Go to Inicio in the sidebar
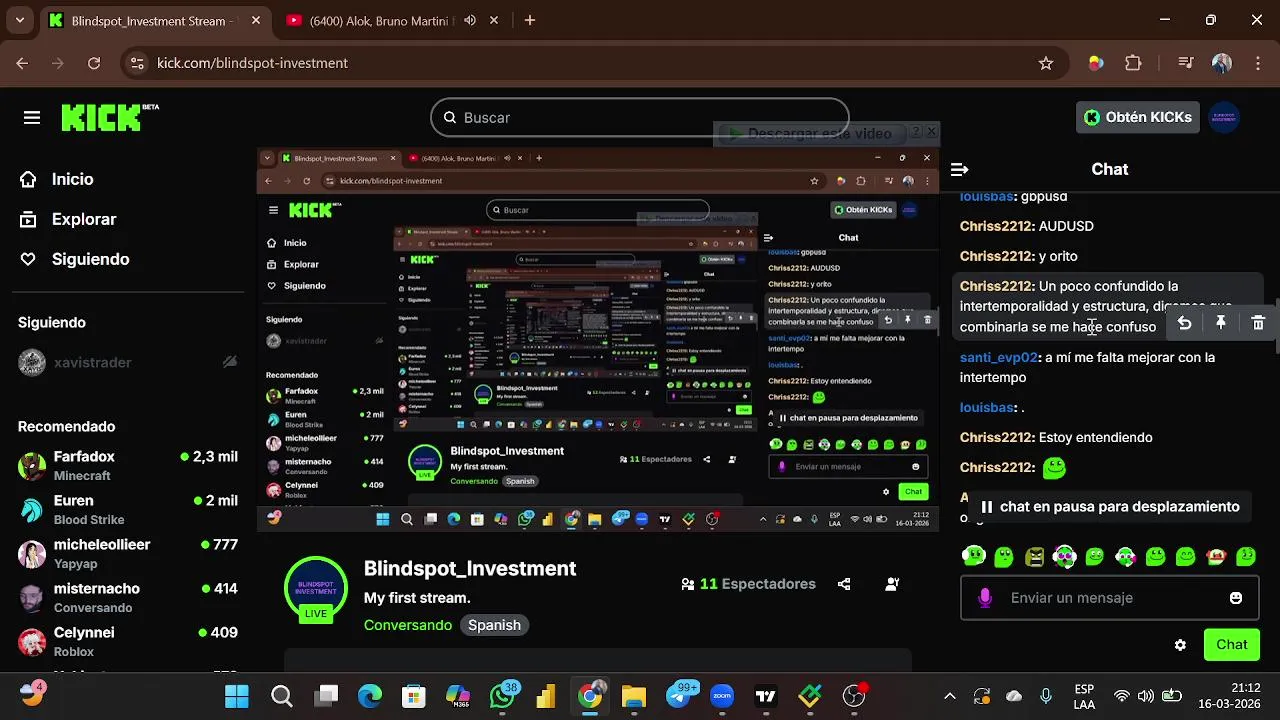The image size is (1280, 720). 57,179
